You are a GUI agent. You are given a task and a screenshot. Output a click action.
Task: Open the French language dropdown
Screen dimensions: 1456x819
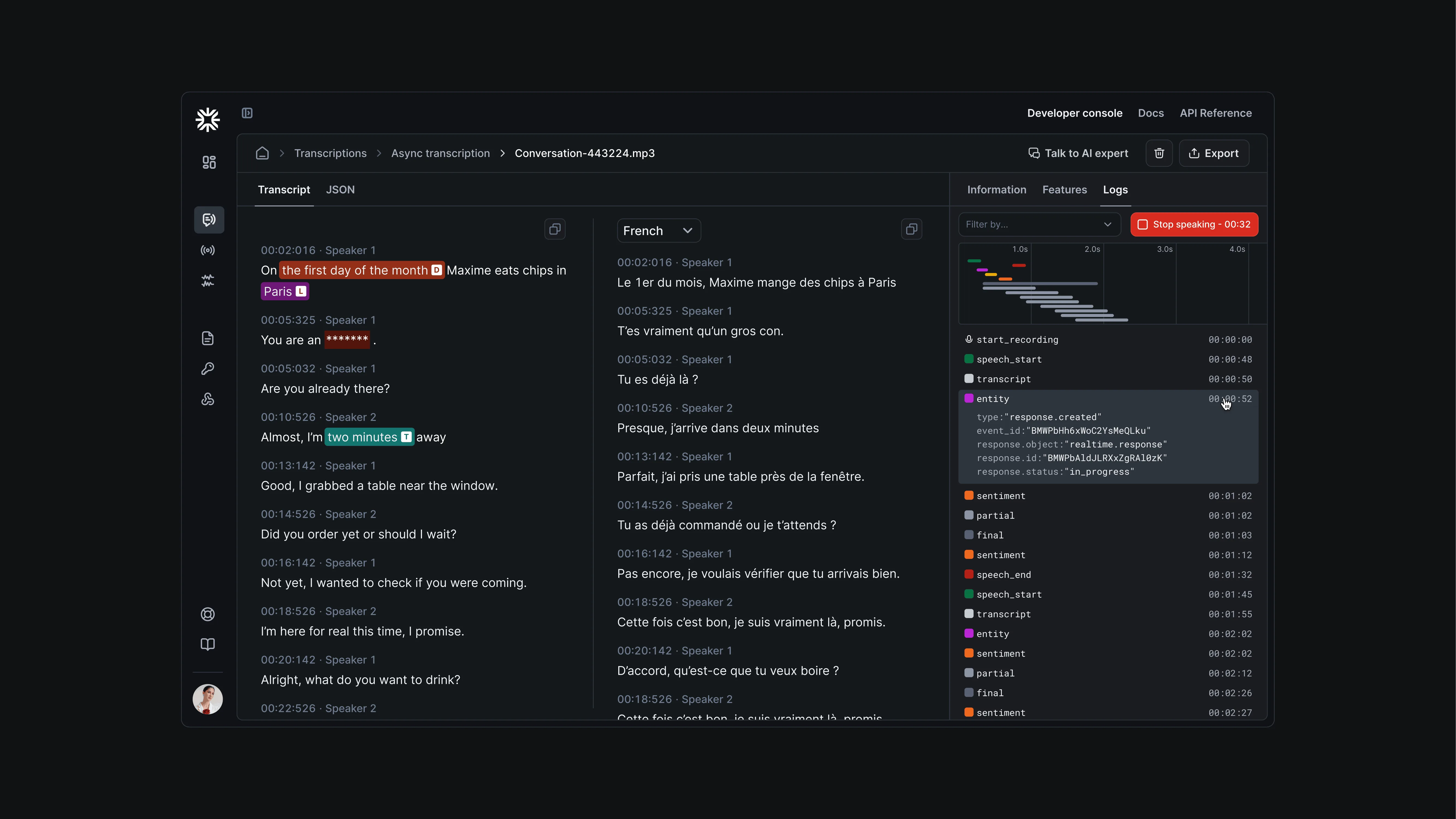click(659, 231)
